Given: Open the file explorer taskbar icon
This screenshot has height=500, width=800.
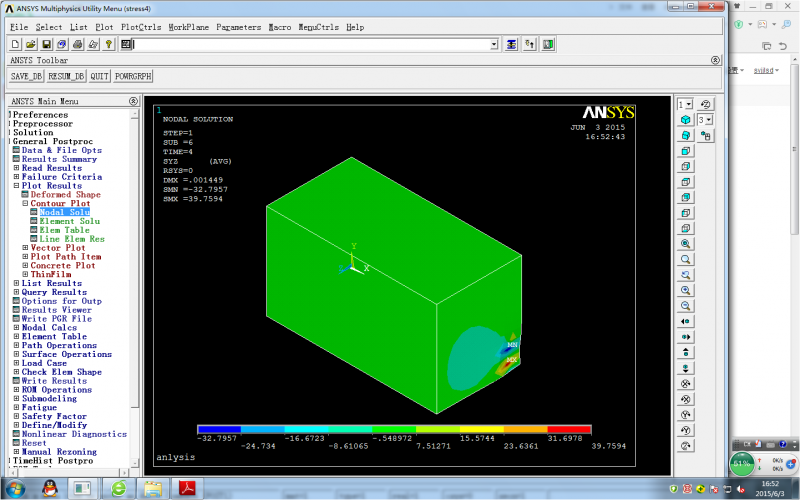Looking at the screenshot, I should click(153, 489).
